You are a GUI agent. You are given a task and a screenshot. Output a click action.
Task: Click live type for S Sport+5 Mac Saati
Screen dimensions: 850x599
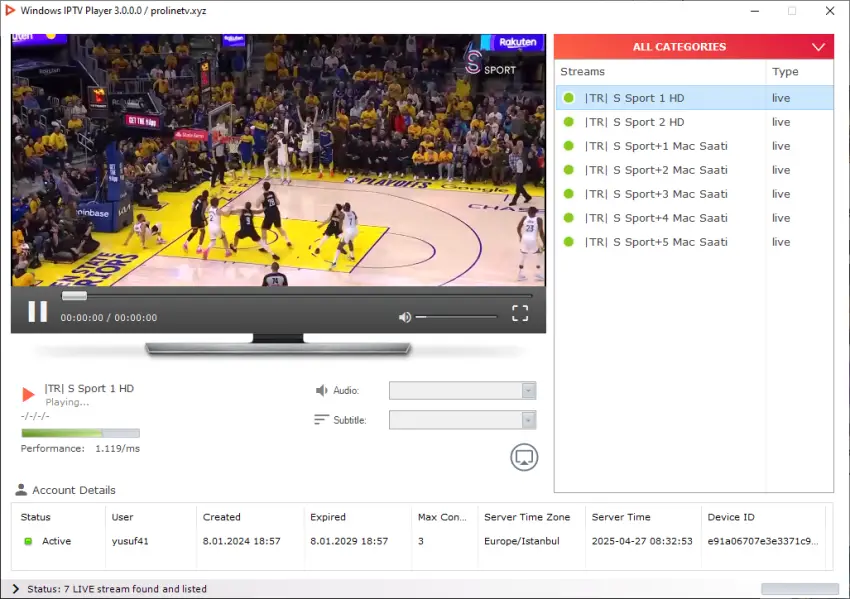[781, 242]
